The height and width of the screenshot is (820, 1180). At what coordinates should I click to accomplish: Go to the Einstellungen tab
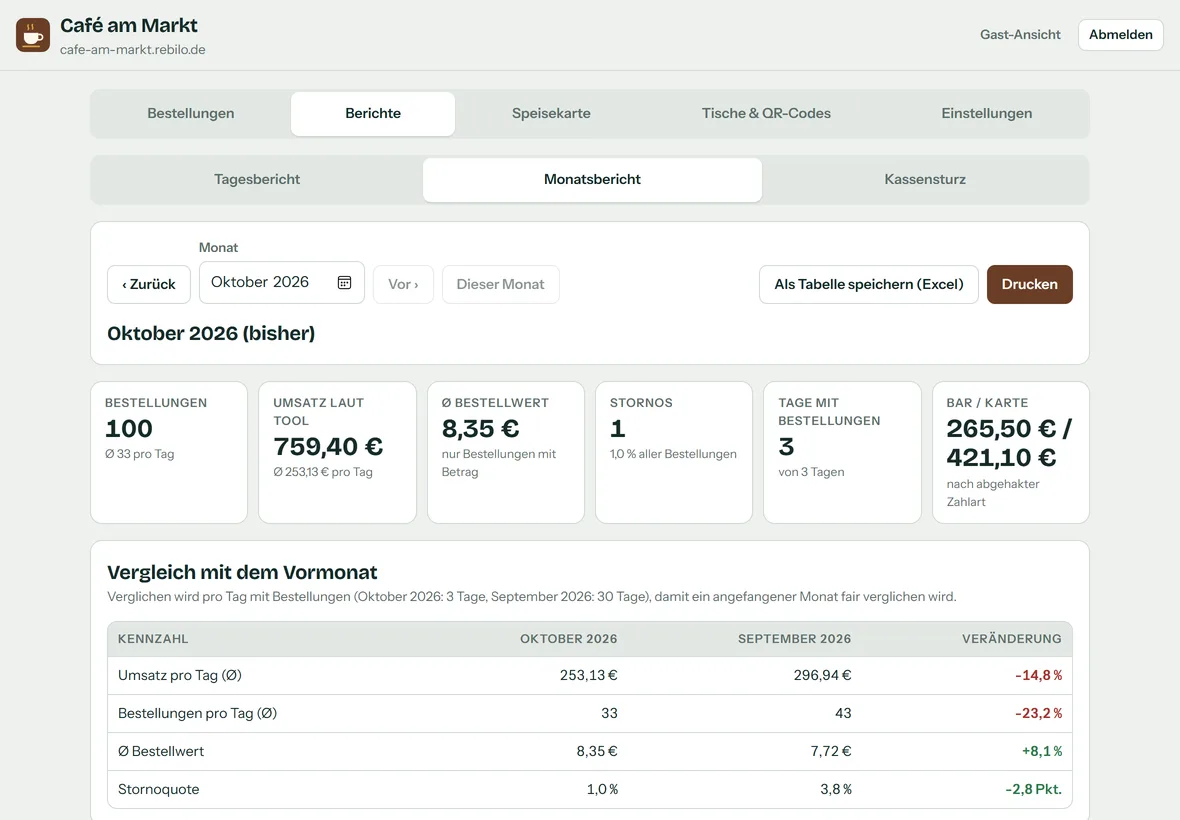point(987,114)
